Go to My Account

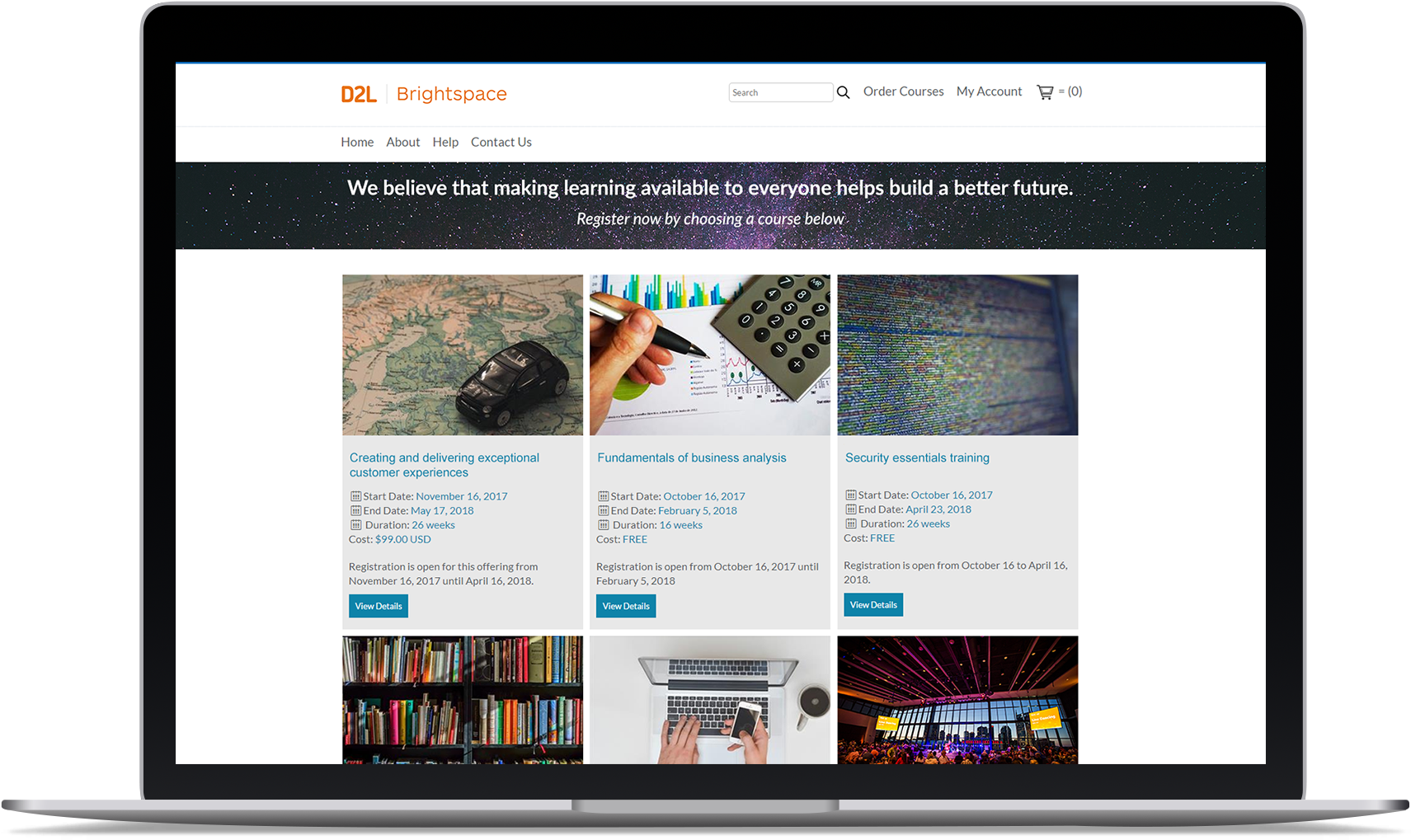(989, 92)
